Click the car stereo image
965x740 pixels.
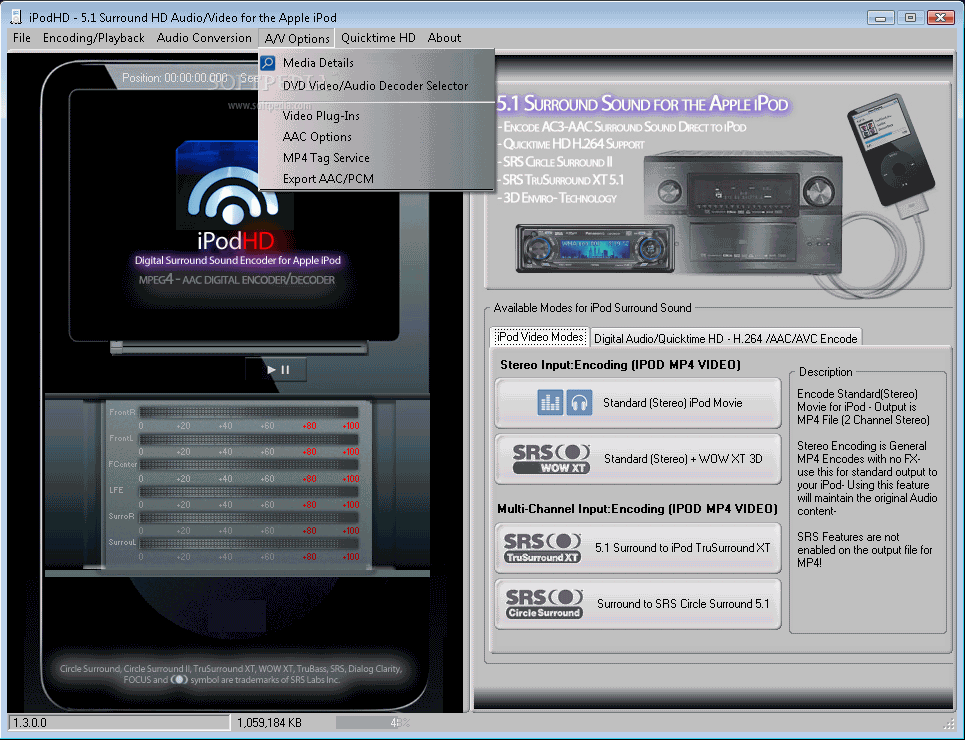595,249
